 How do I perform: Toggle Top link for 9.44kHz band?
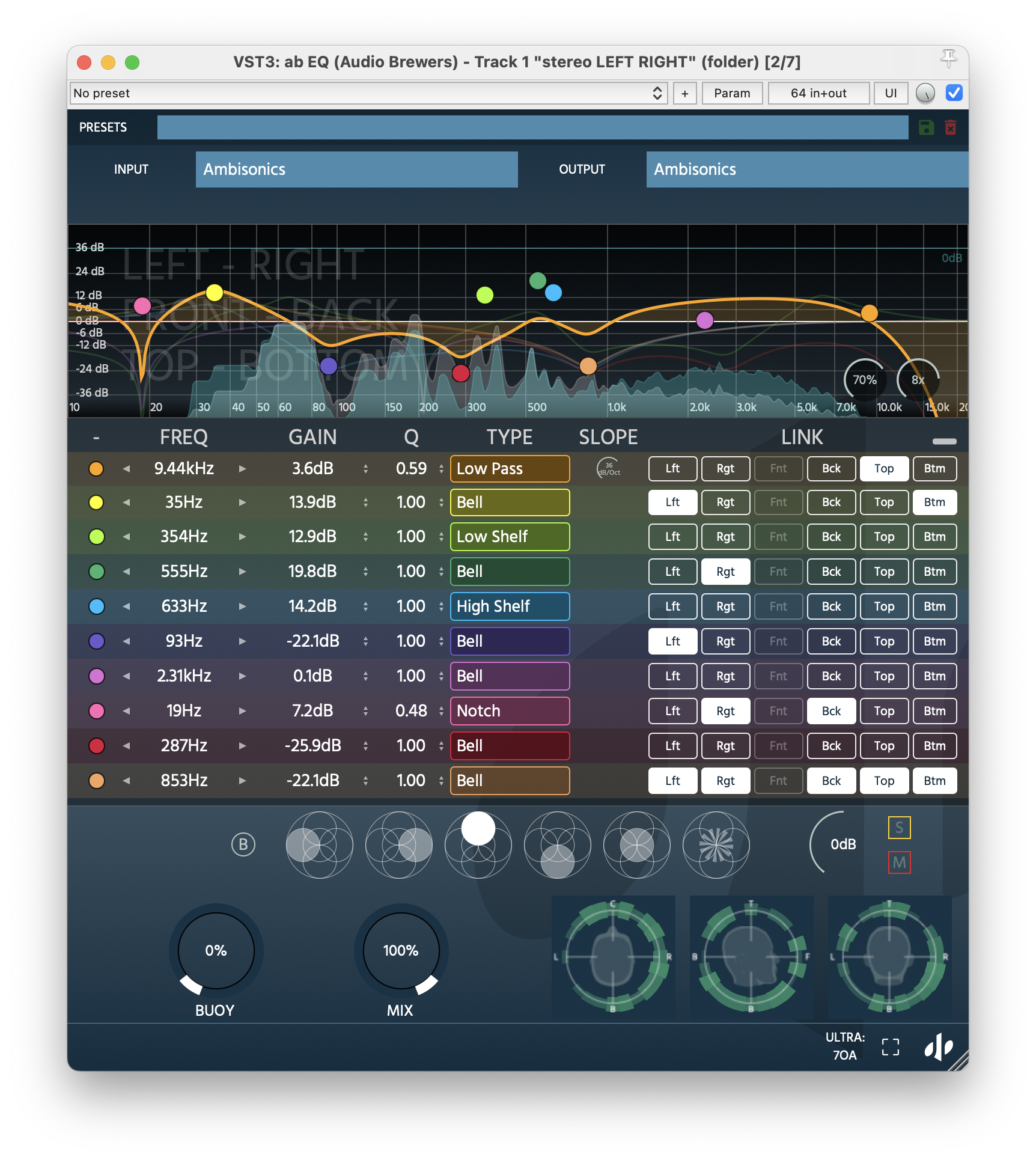pyautogui.click(x=884, y=468)
